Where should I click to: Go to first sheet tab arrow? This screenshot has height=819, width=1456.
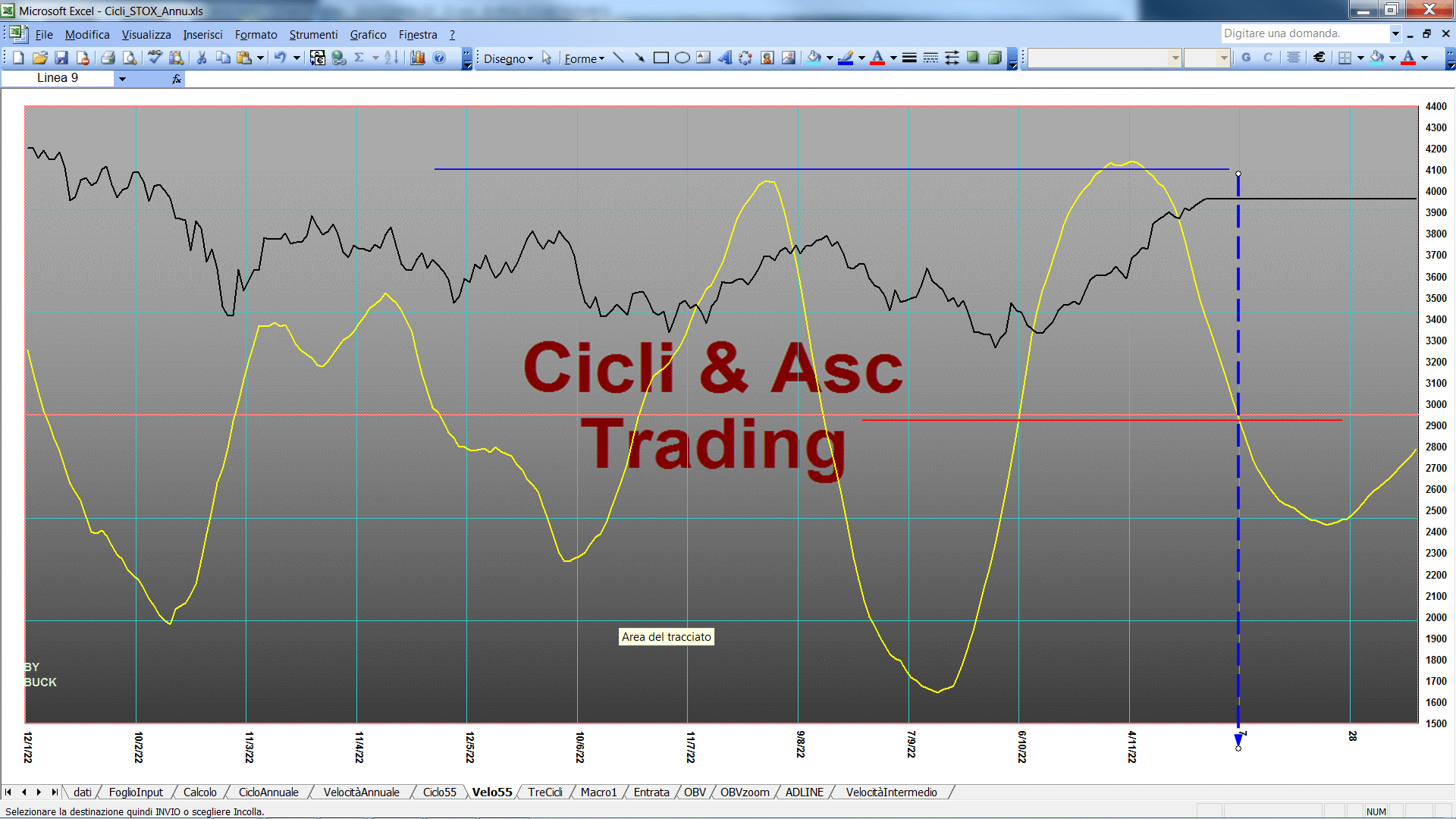coord(8,792)
